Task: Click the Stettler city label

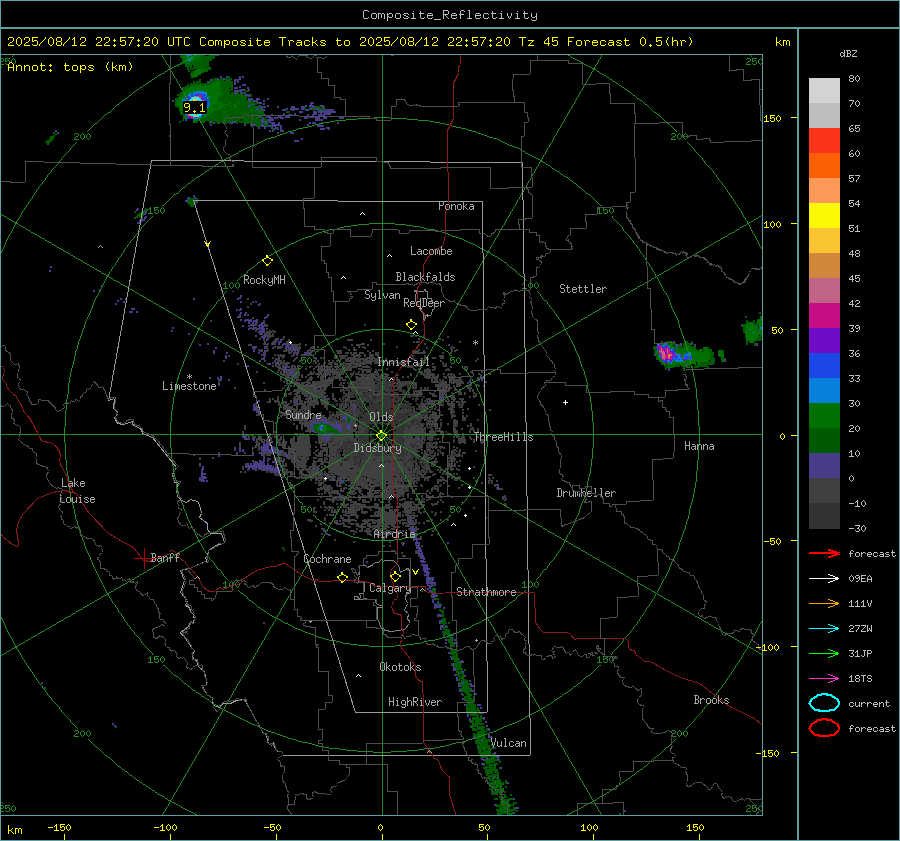Action: [583, 289]
